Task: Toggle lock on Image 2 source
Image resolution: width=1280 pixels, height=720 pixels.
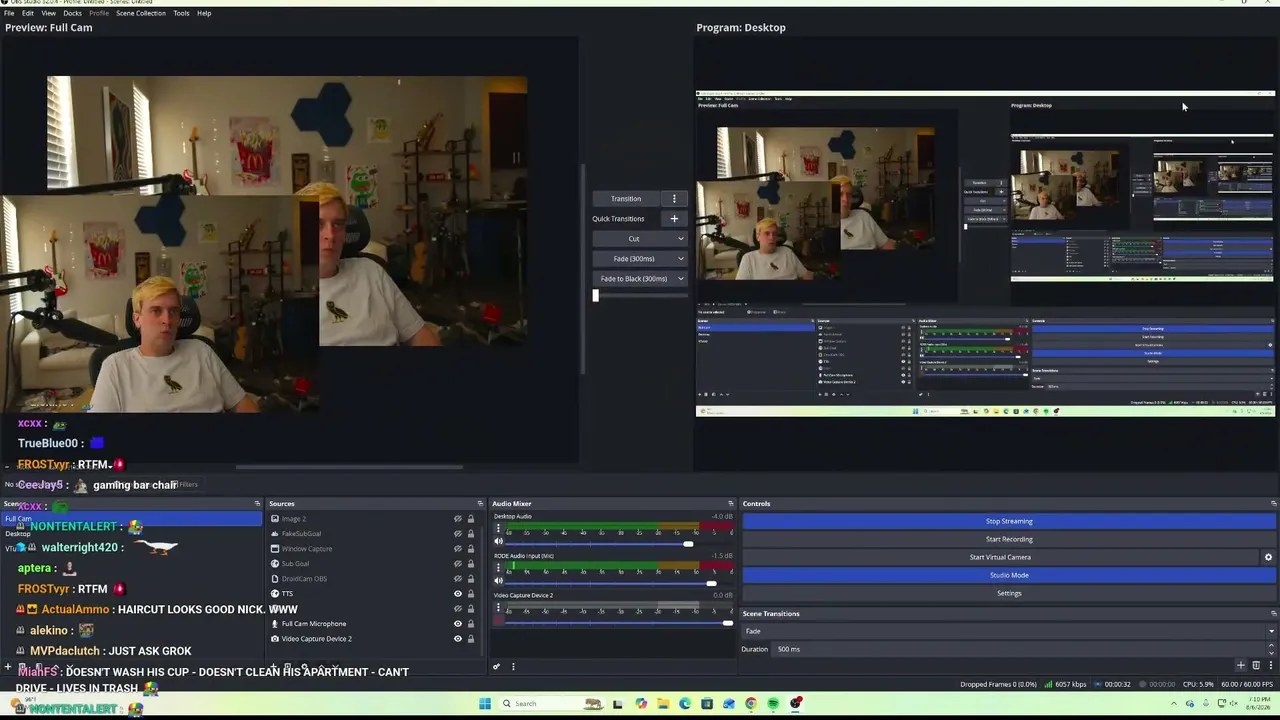Action: [471, 519]
